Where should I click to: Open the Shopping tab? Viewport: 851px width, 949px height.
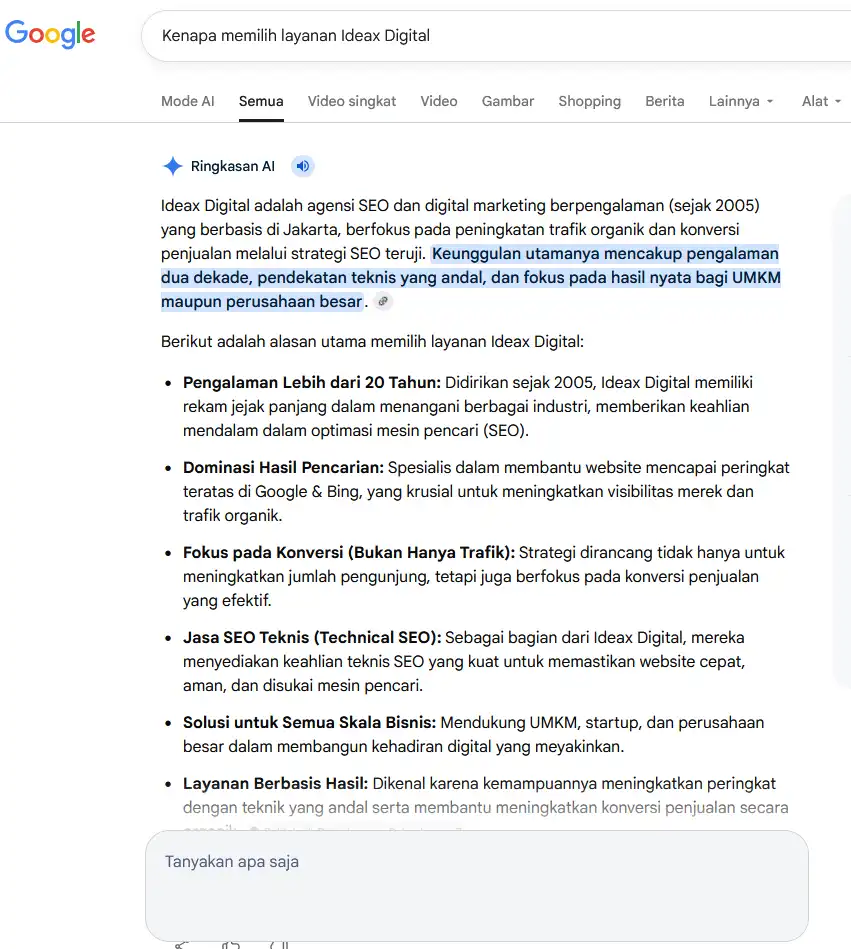tap(590, 101)
